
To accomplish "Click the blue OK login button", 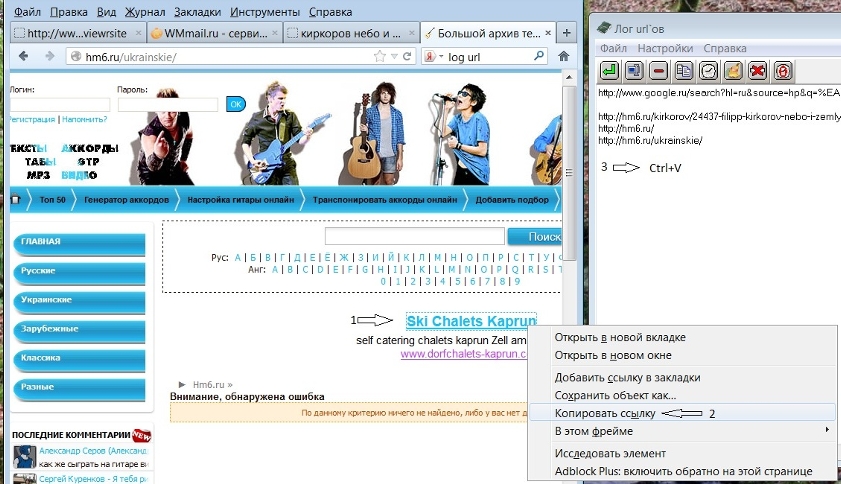I will click(x=235, y=104).
